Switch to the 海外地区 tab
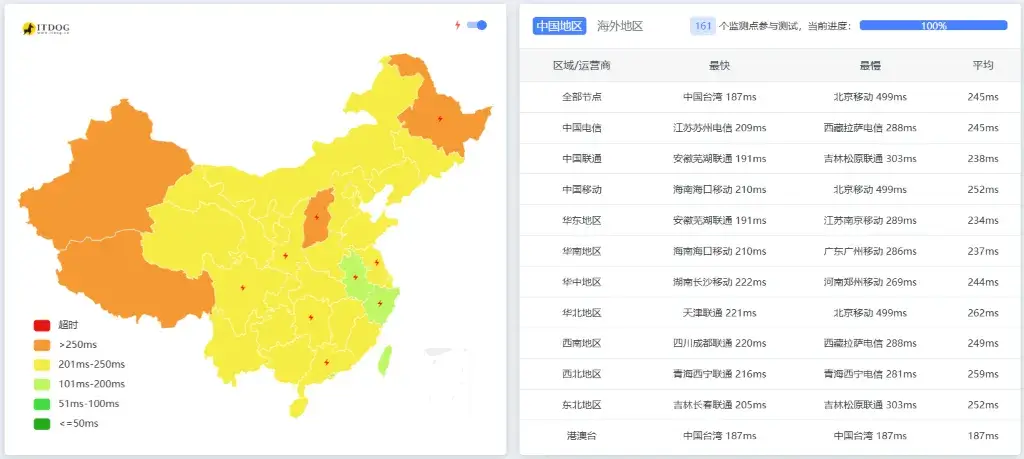 (620, 26)
